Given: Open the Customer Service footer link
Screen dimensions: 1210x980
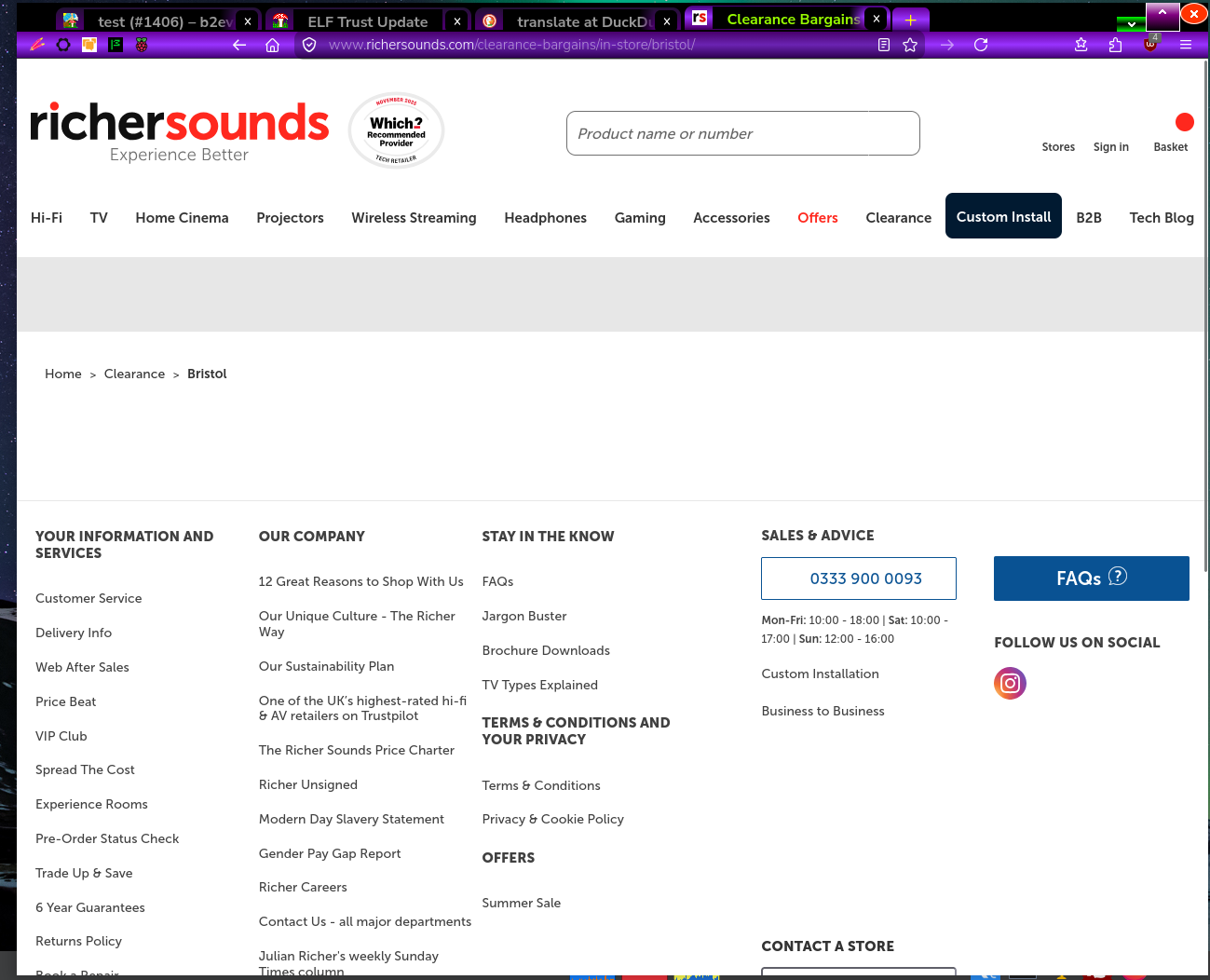Looking at the screenshot, I should (x=88, y=598).
